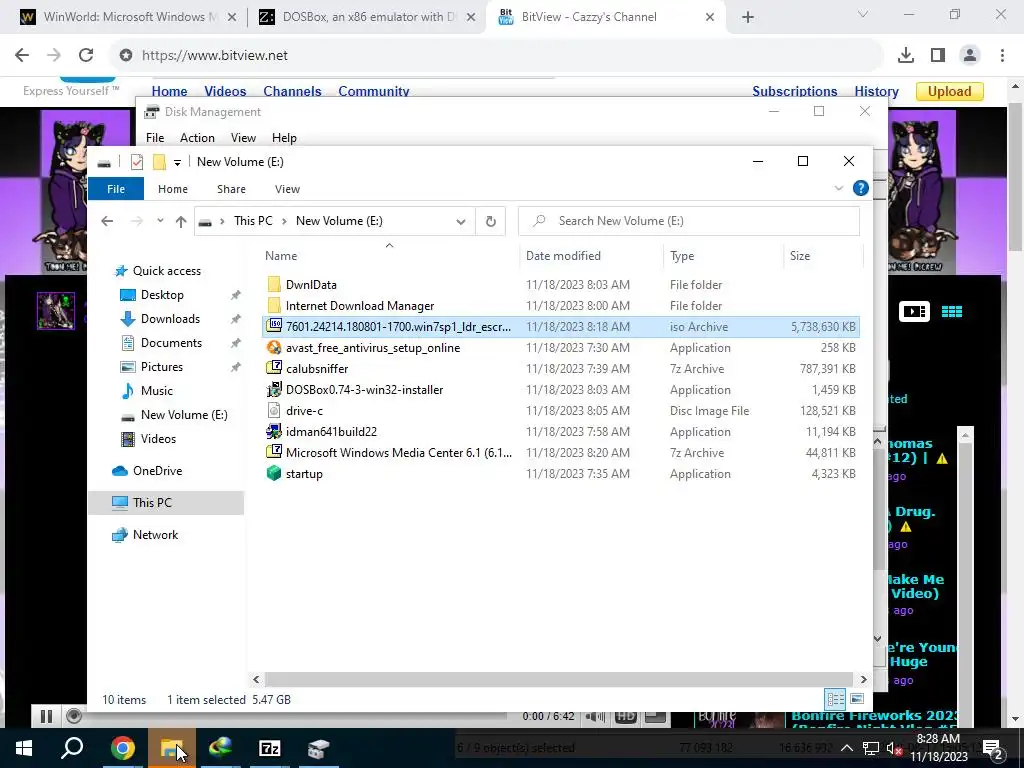Open the File tab in Explorer
This screenshot has width=1024, height=768.
click(x=116, y=189)
